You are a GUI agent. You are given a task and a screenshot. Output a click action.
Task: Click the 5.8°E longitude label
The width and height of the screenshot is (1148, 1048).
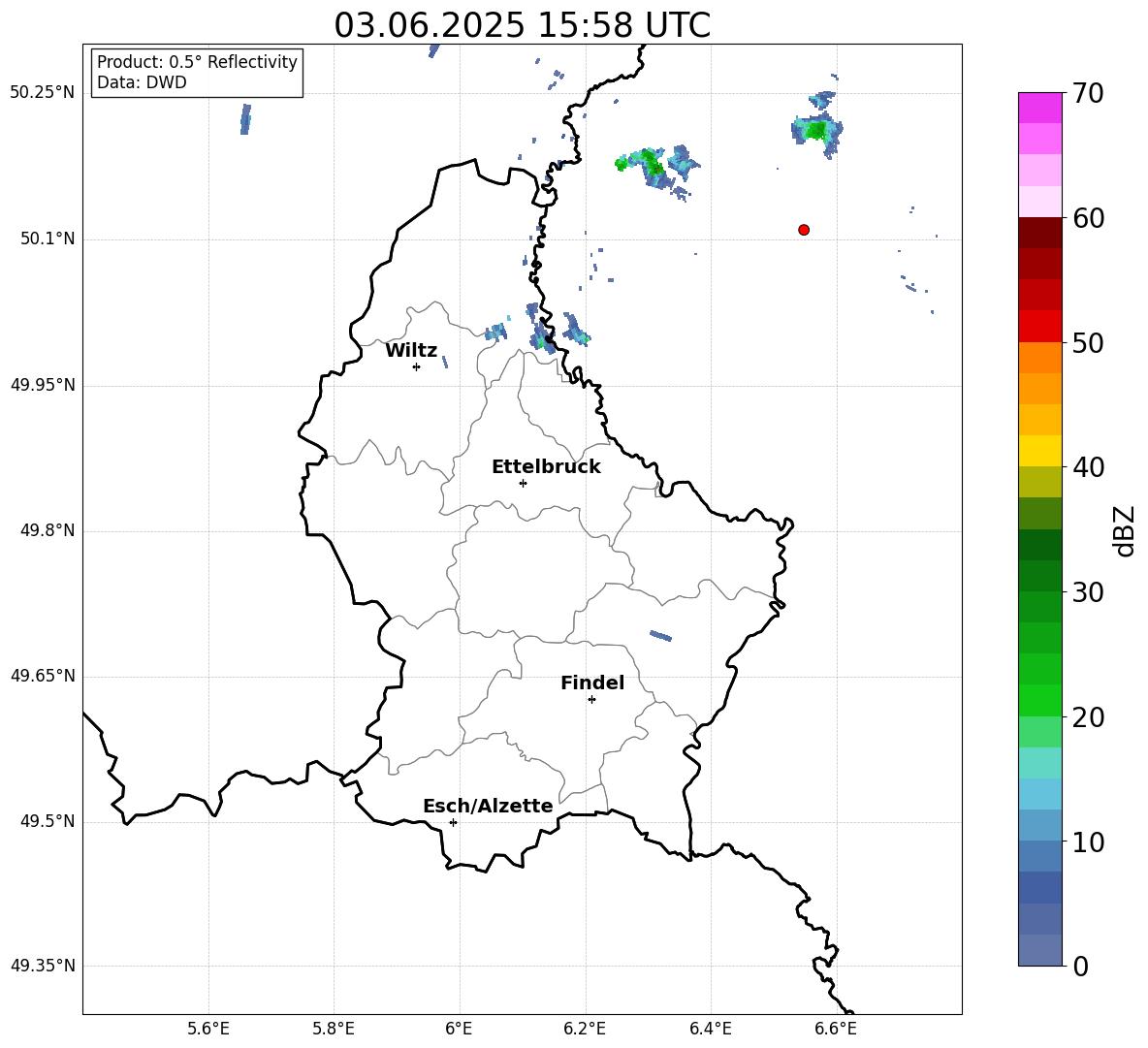coord(334,1029)
